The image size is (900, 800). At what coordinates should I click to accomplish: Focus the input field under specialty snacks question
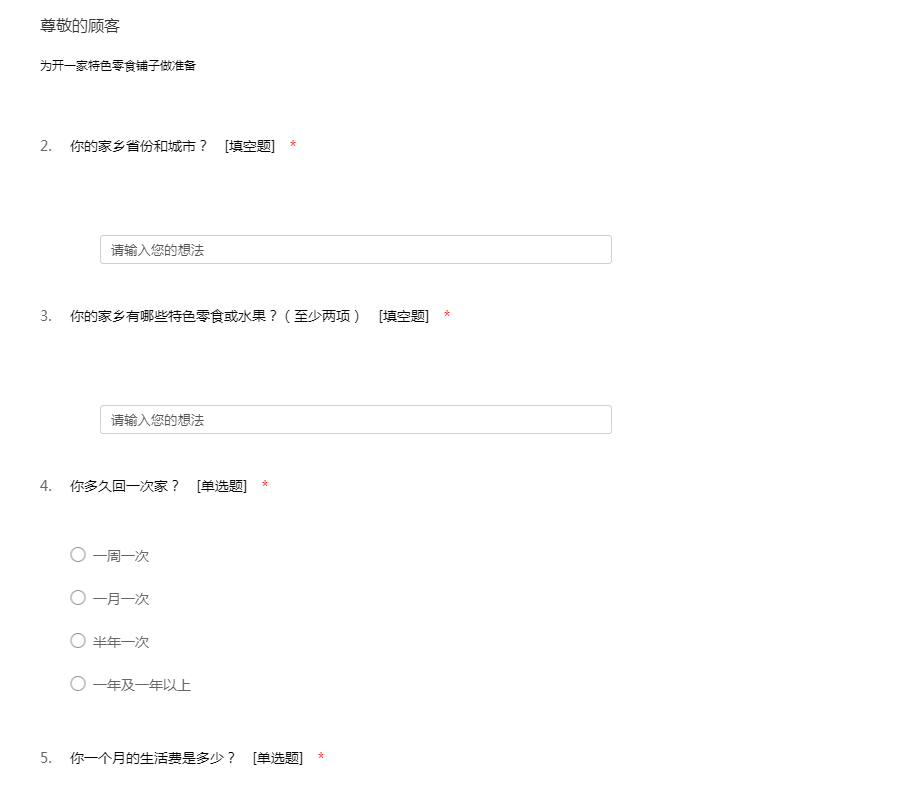[x=355, y=420]
